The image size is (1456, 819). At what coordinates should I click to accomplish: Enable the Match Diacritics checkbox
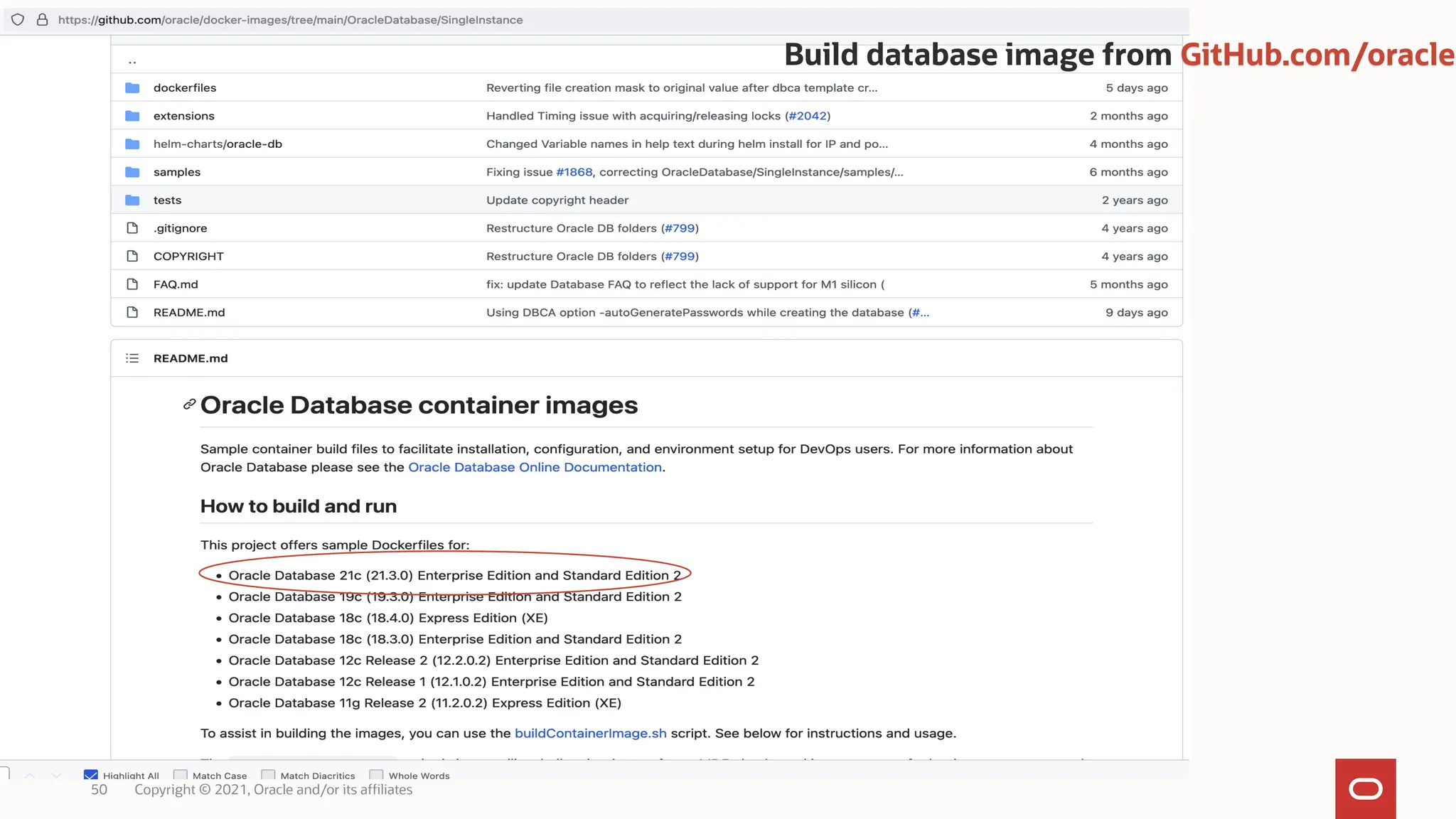(268, 775)
